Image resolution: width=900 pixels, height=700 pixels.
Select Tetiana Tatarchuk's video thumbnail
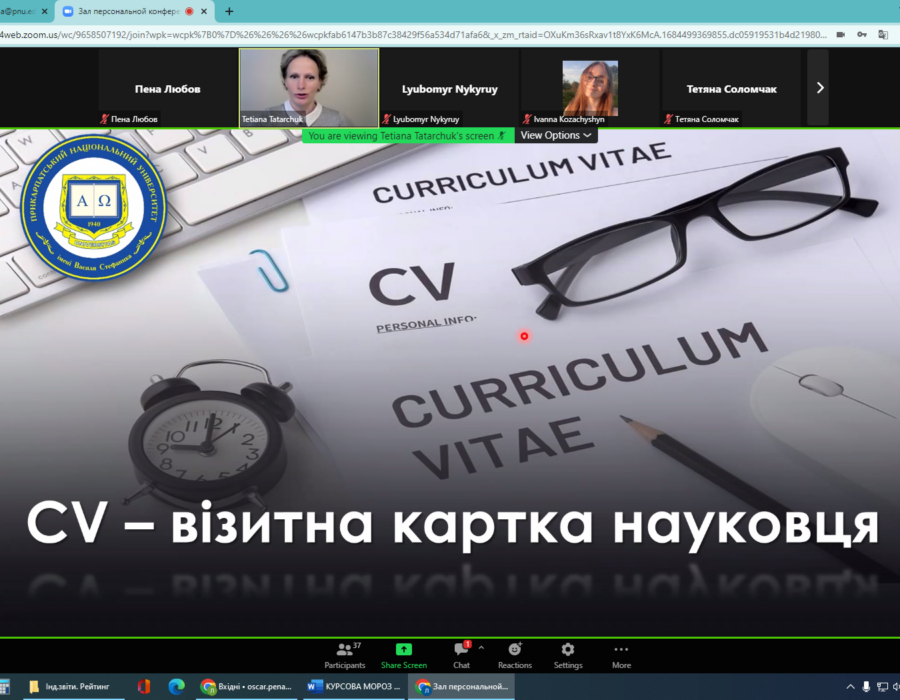tap(309, 88)
